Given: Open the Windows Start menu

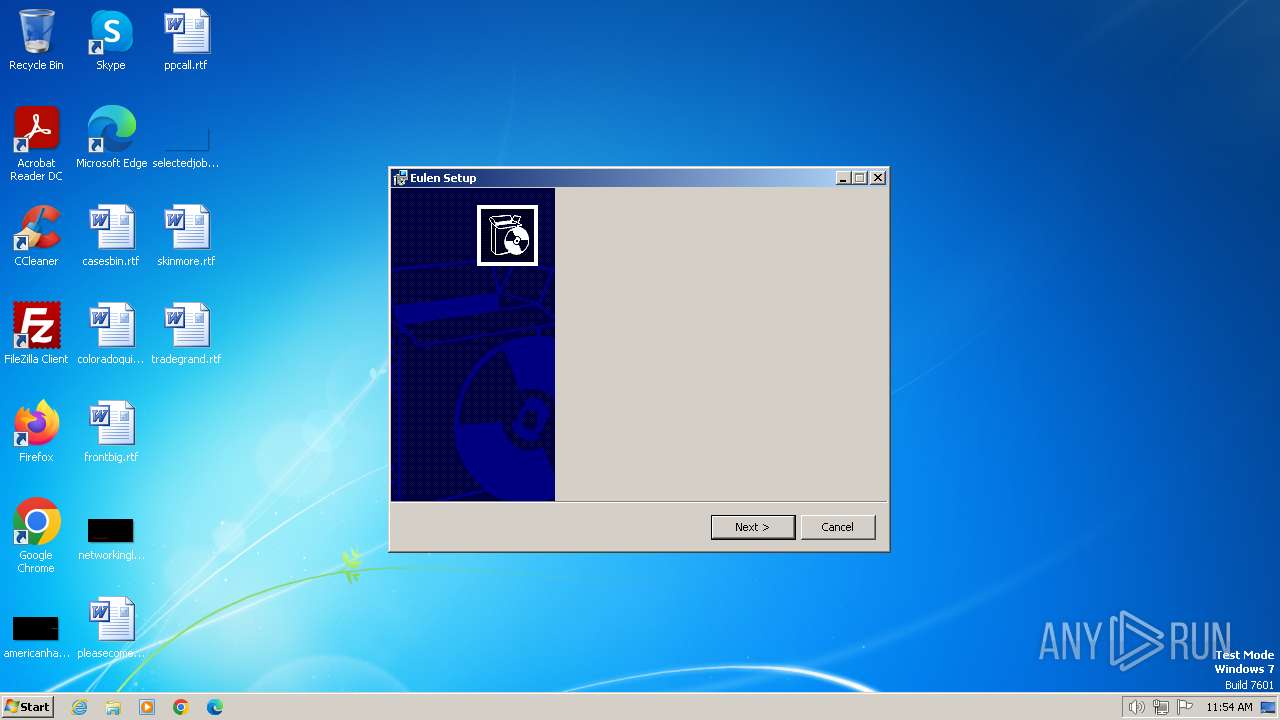Looking at the screenshot, I should pos(27,707).
